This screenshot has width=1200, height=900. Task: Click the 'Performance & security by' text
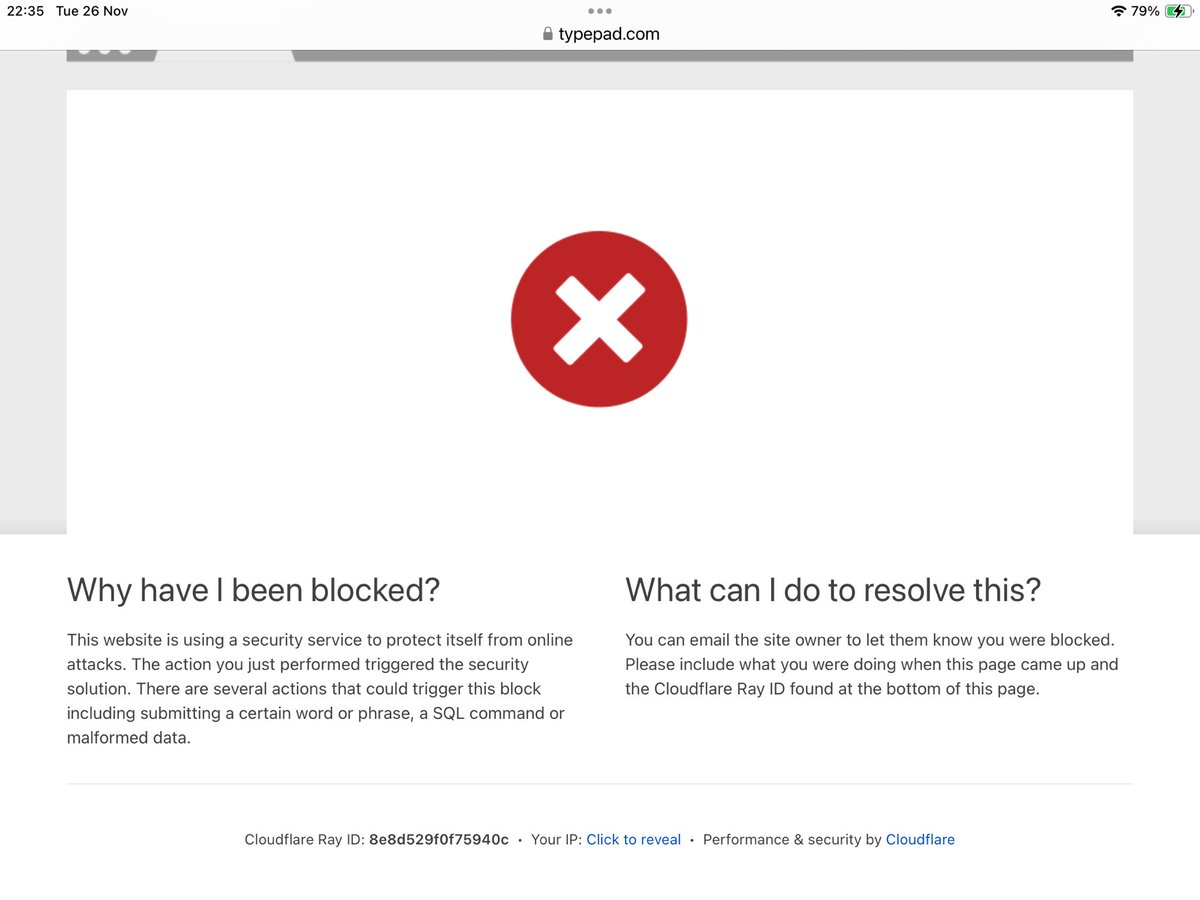(792, 840)
